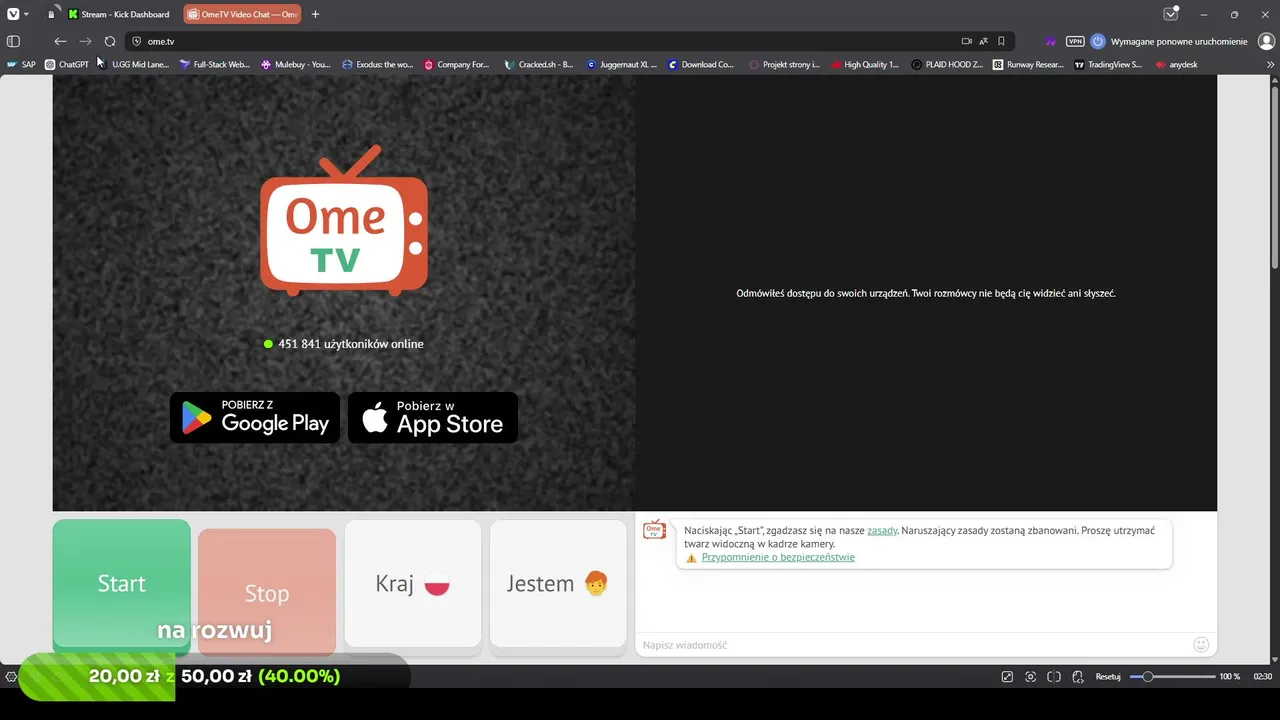Open the Projekt strony bookmark
Screen dimensions: 1280x720
pos(784,64)
